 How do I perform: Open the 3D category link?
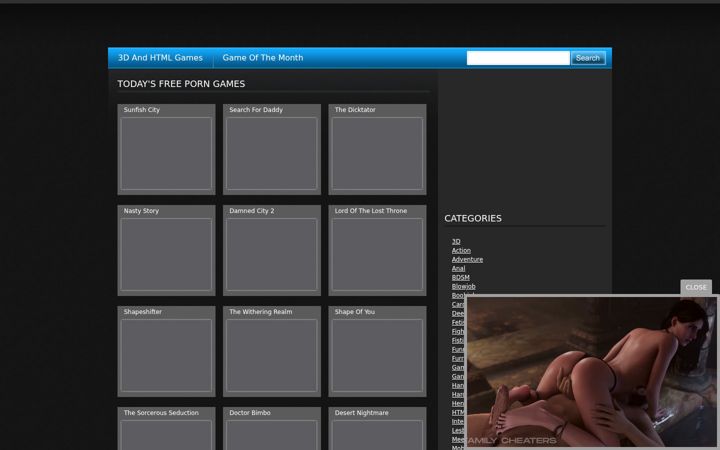point(456,242)
